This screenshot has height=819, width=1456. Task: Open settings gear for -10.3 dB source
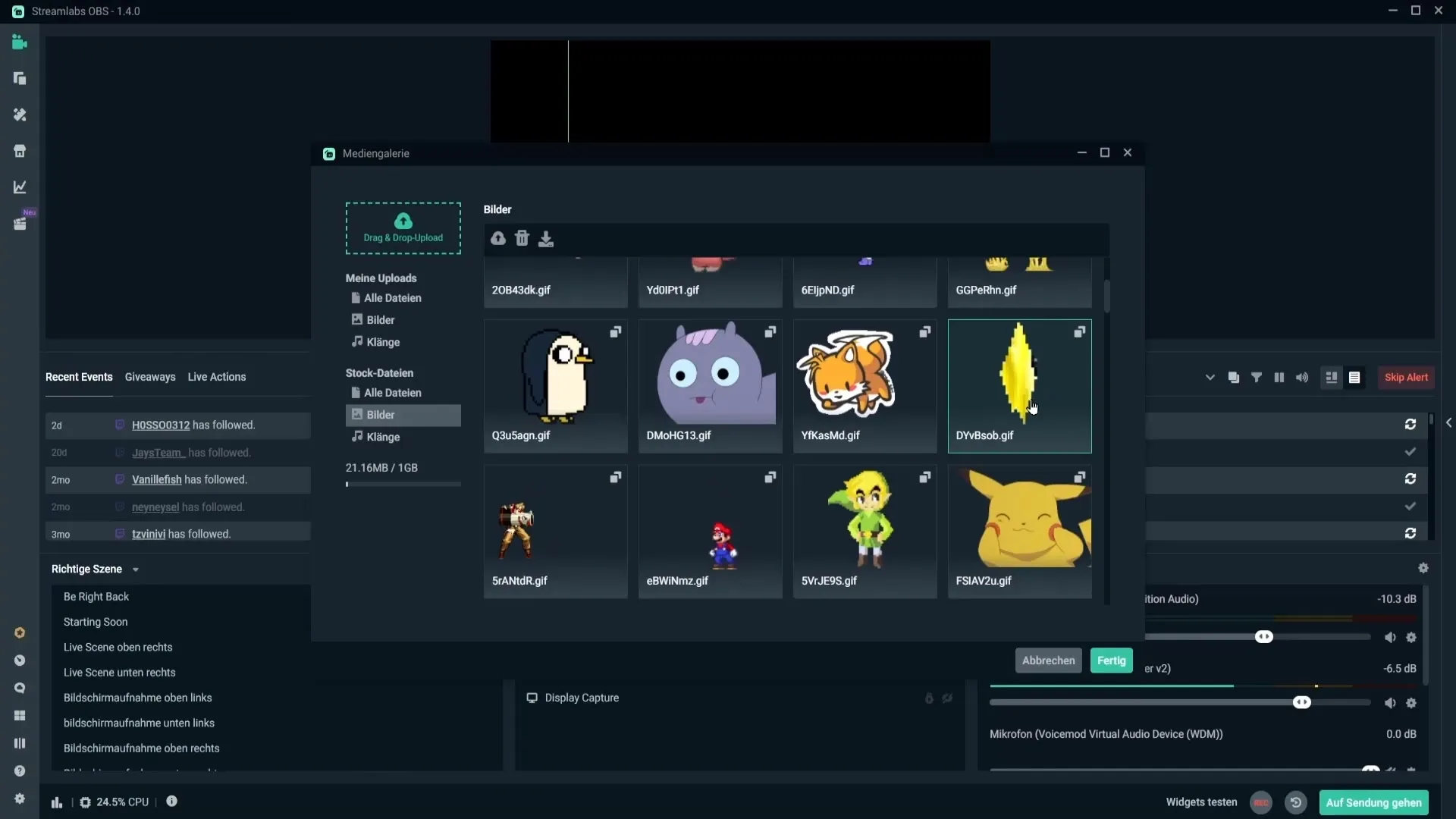click(x=1411, y=638)
